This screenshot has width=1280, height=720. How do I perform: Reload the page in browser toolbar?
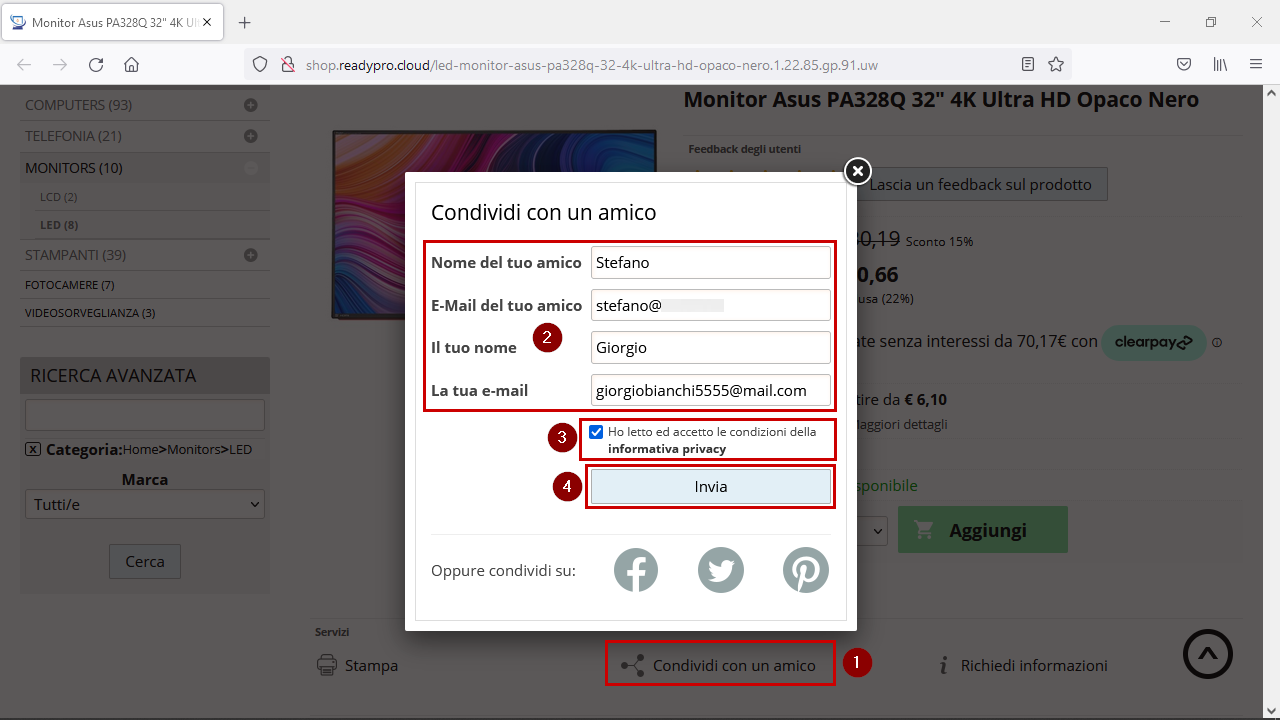(x=96, y=65)
